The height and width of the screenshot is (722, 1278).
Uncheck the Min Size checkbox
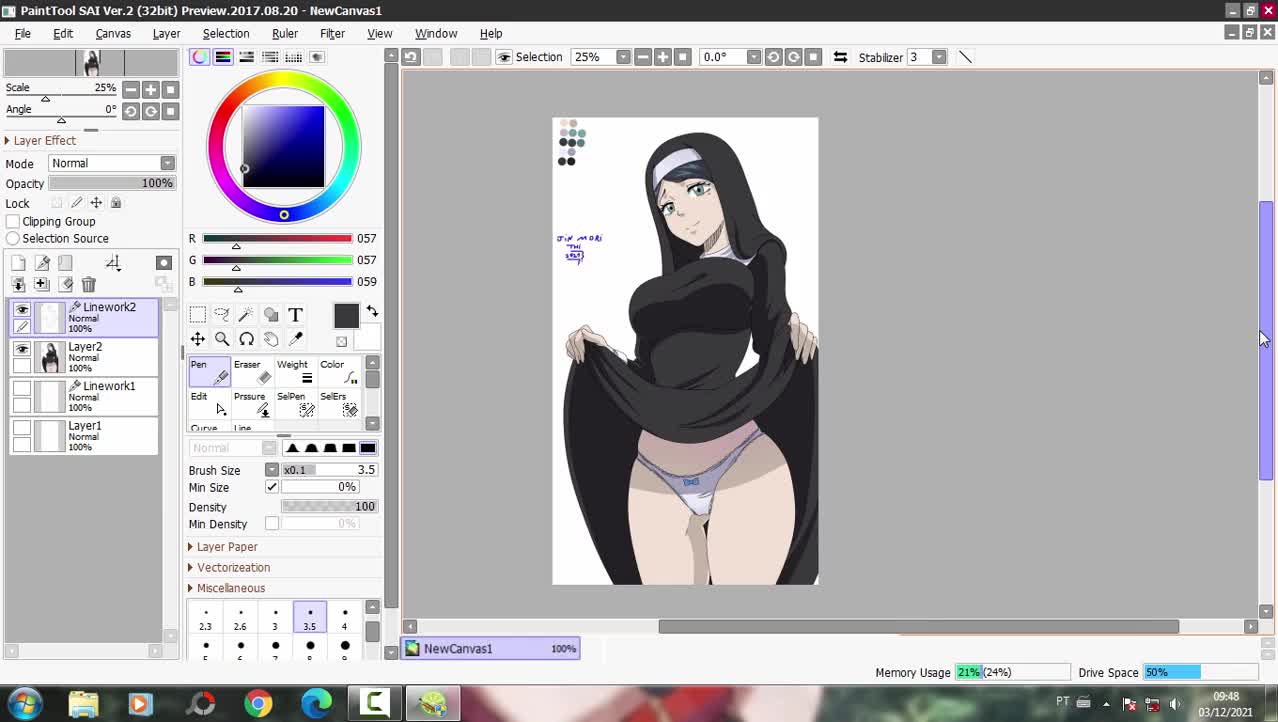[x=271, y=487]
